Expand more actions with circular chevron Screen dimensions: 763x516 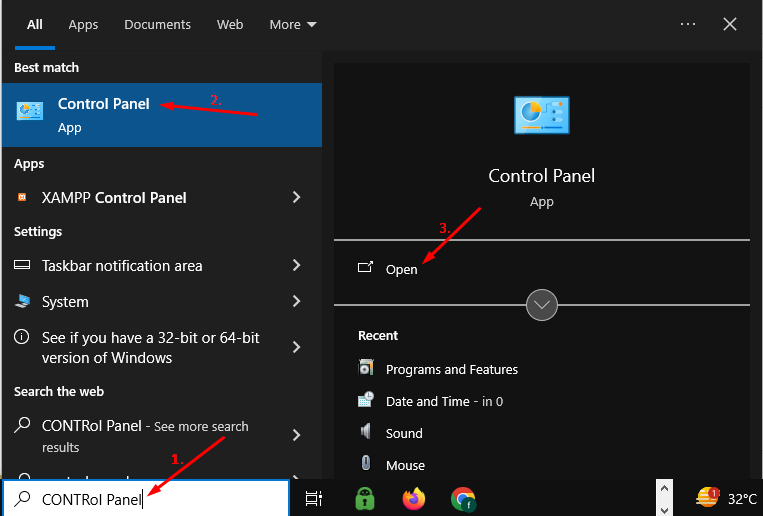click(542, 305)
